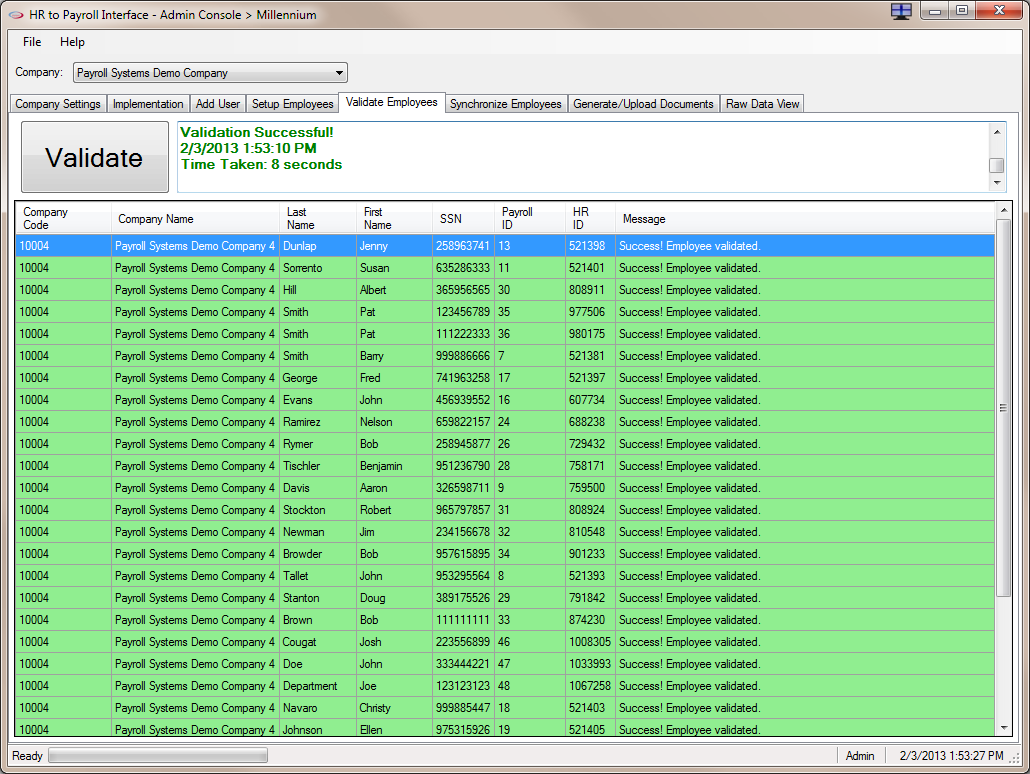Select the Evans last name cell
The height and width of the screenshot is (774, 1030).
click(x=318, y=400)
